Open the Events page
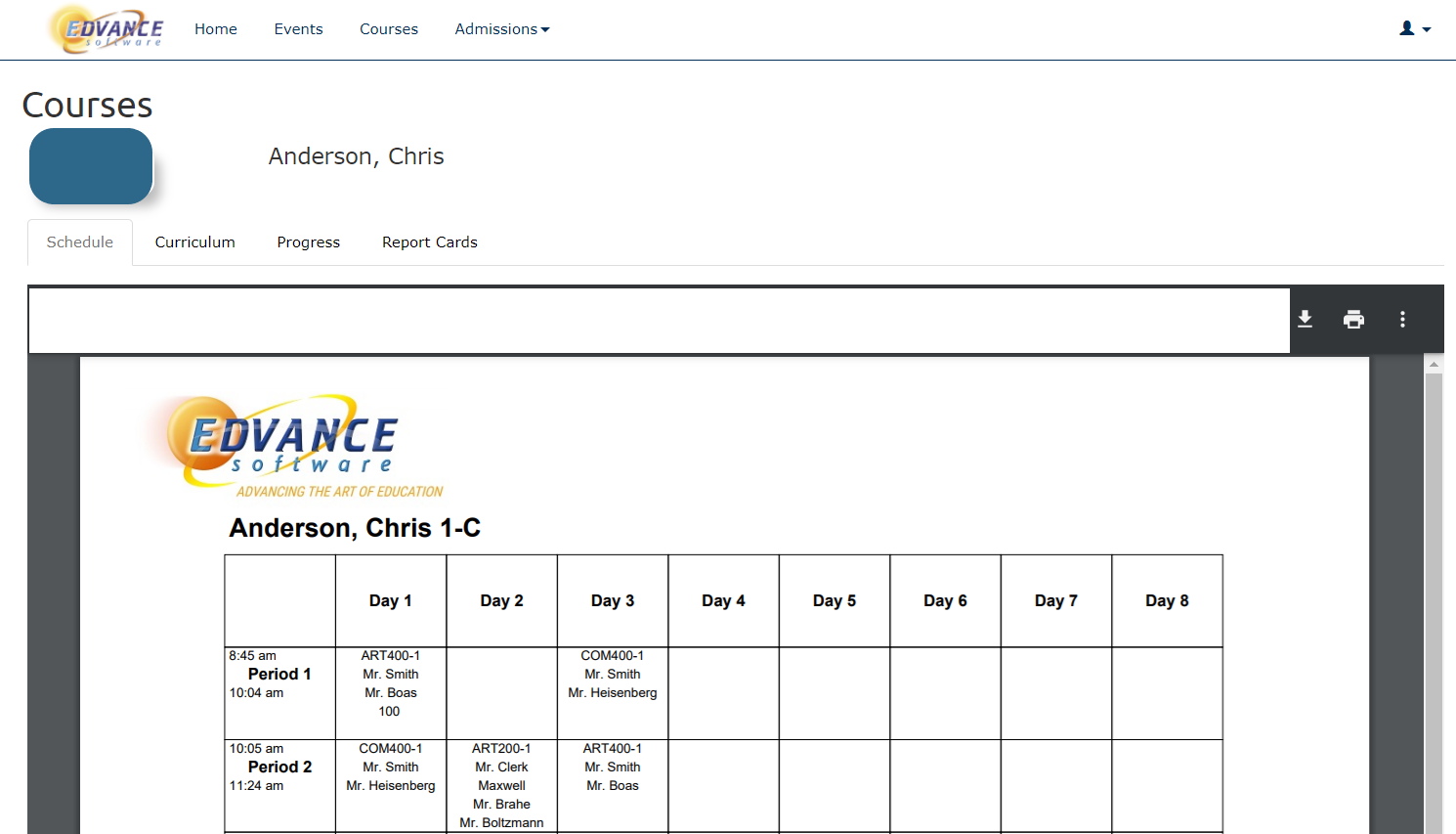Screen dimensions: 1456x834 (298, 29)
